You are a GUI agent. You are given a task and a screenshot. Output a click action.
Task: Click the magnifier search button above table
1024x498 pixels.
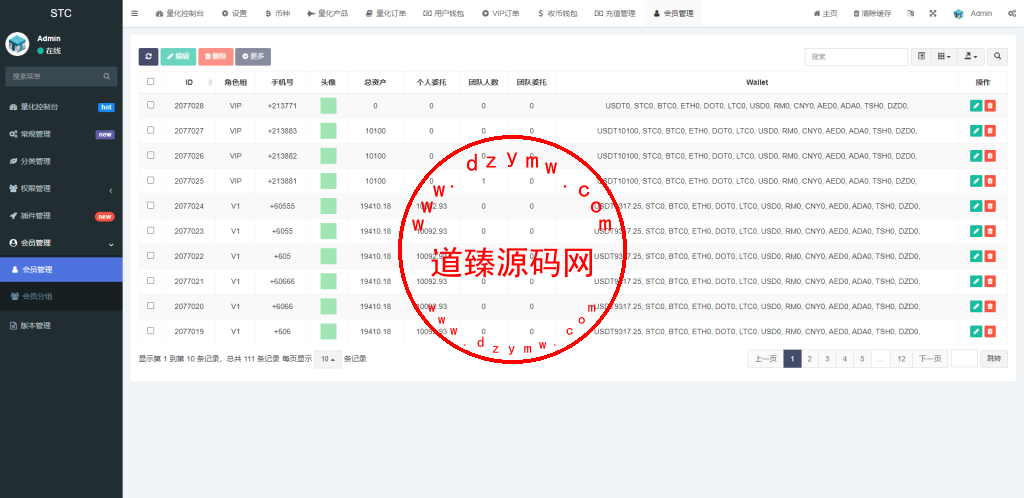point(997,57)
